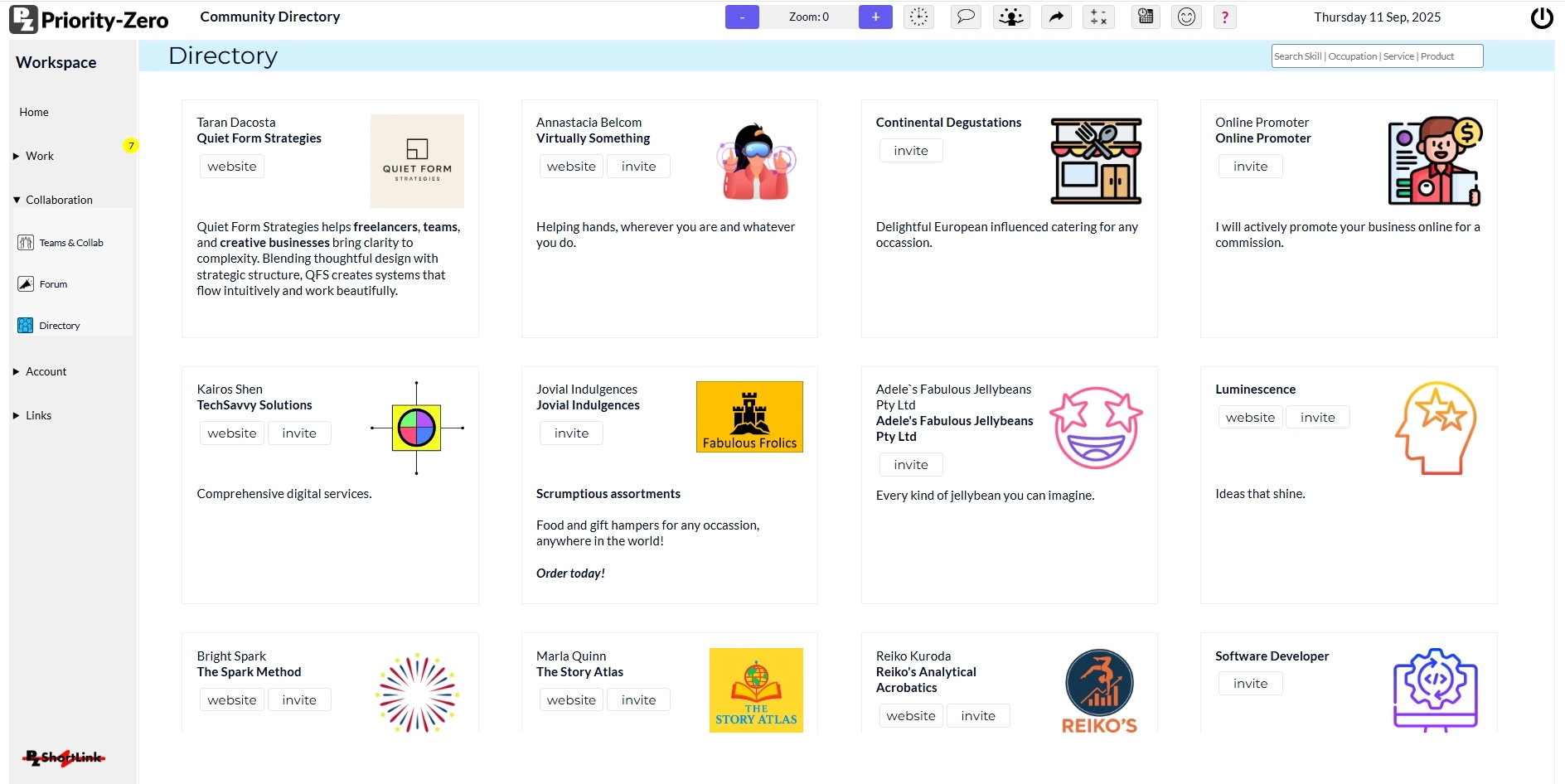This screenshot has width=1565, height=784.
Task: Open the clock timer tool
Action: [918, 17]
